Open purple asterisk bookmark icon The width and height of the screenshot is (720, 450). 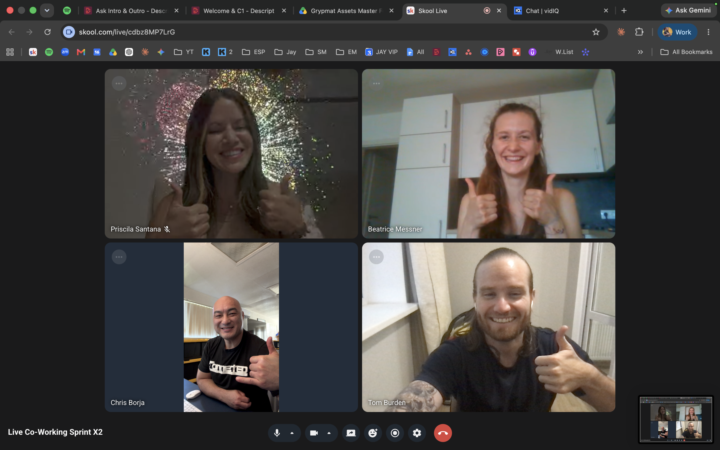coord(585,52)
